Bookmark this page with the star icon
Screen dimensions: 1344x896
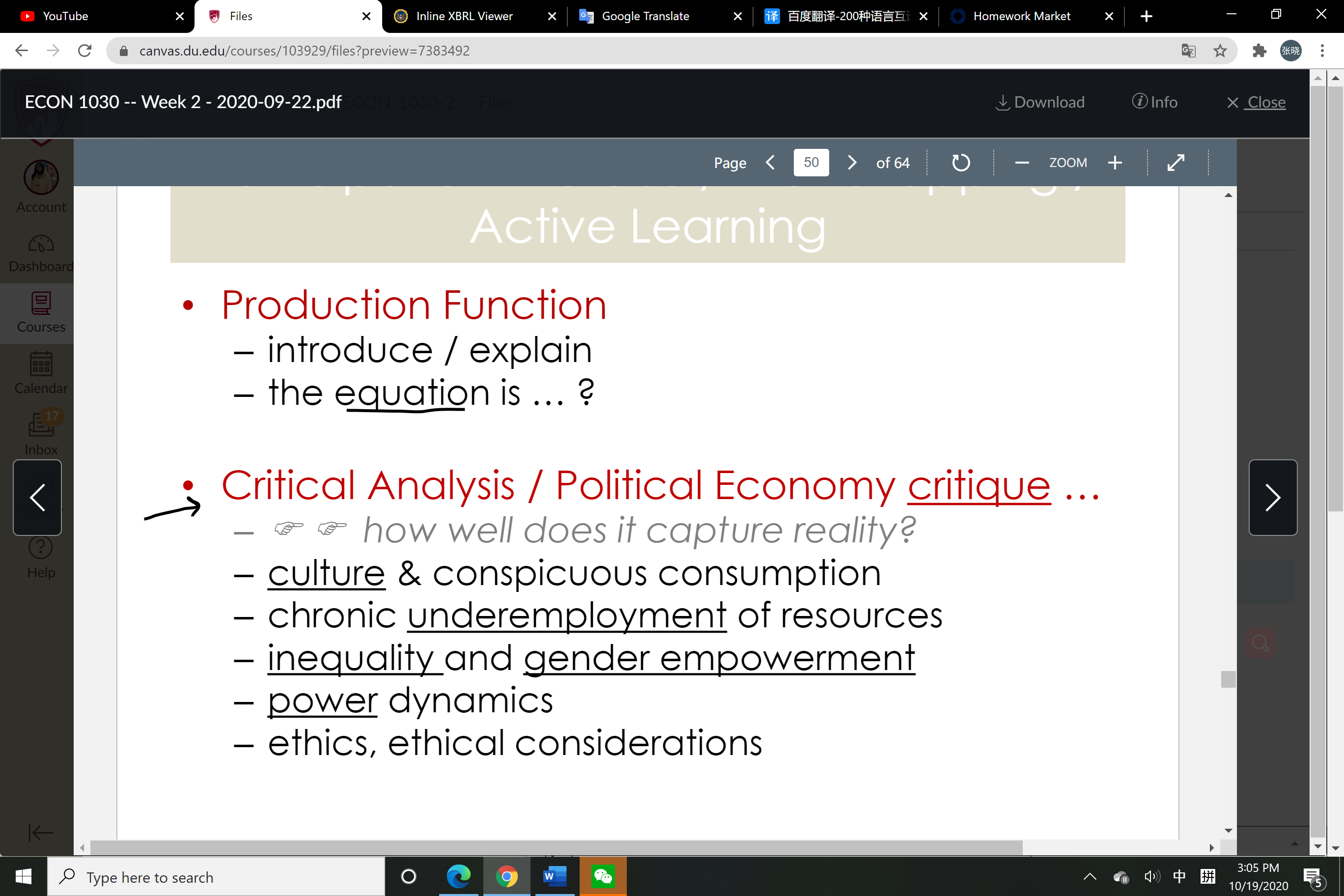(x=1220, y=51)
